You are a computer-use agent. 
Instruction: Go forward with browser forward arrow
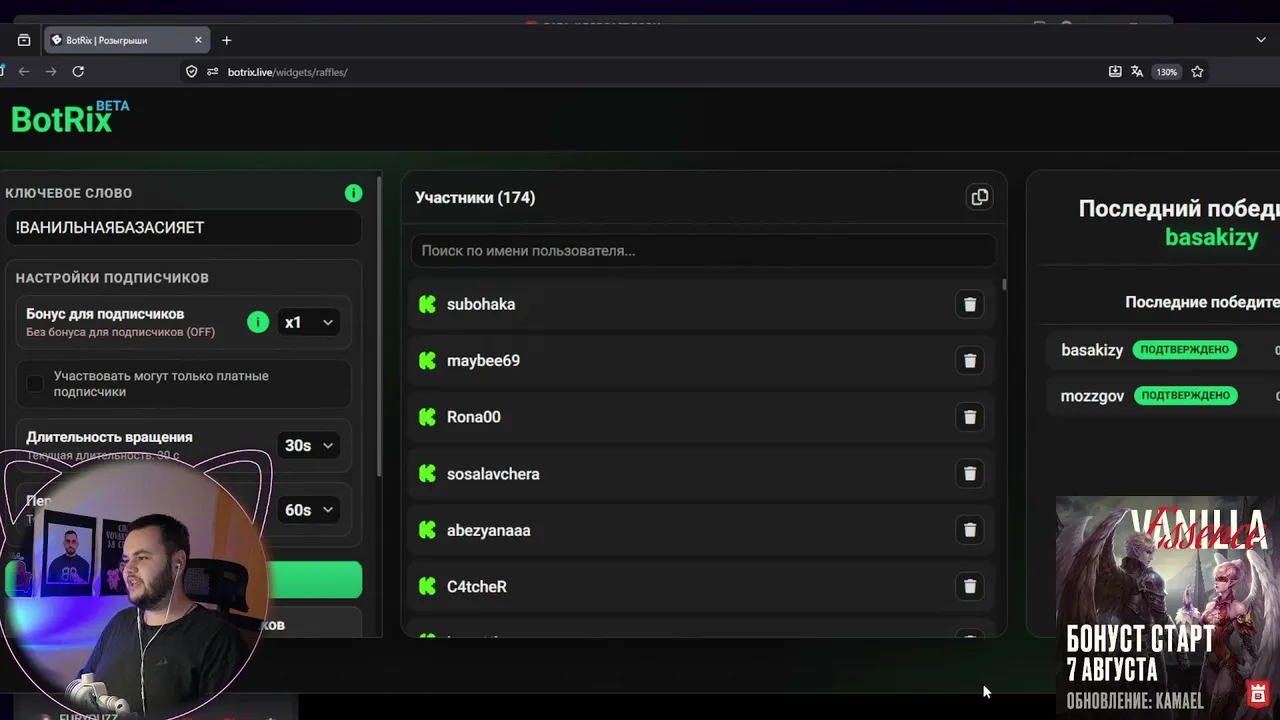click(x=51, y=72)
